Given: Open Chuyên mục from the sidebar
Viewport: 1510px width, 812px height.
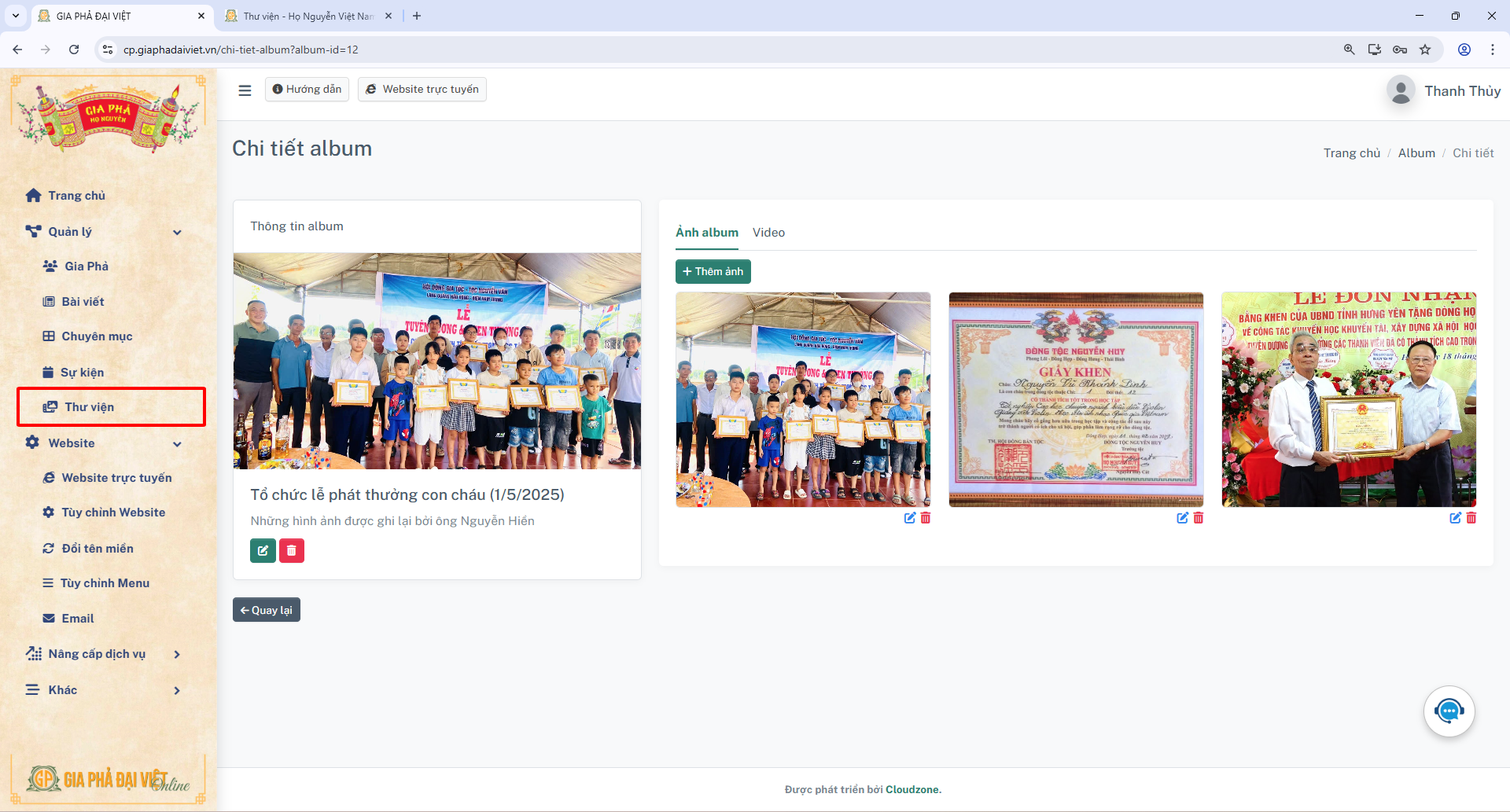Looking at the screenshot, I should 96,336.
